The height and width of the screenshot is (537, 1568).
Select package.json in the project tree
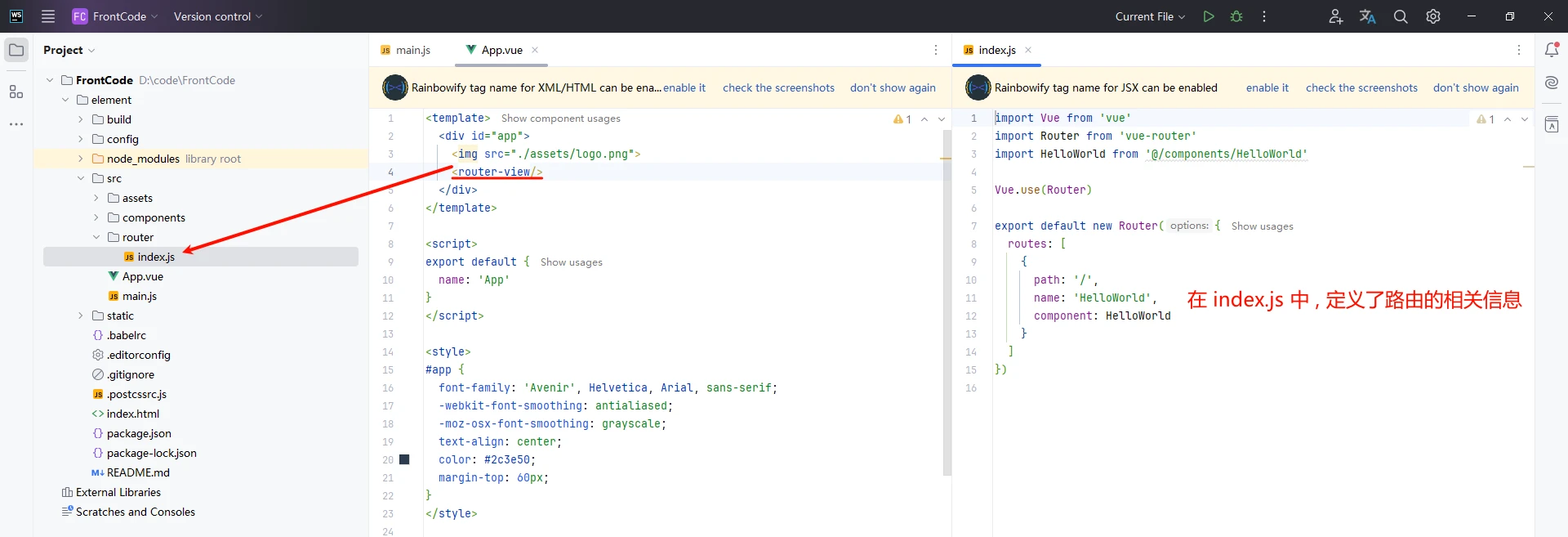click(139, 433)
